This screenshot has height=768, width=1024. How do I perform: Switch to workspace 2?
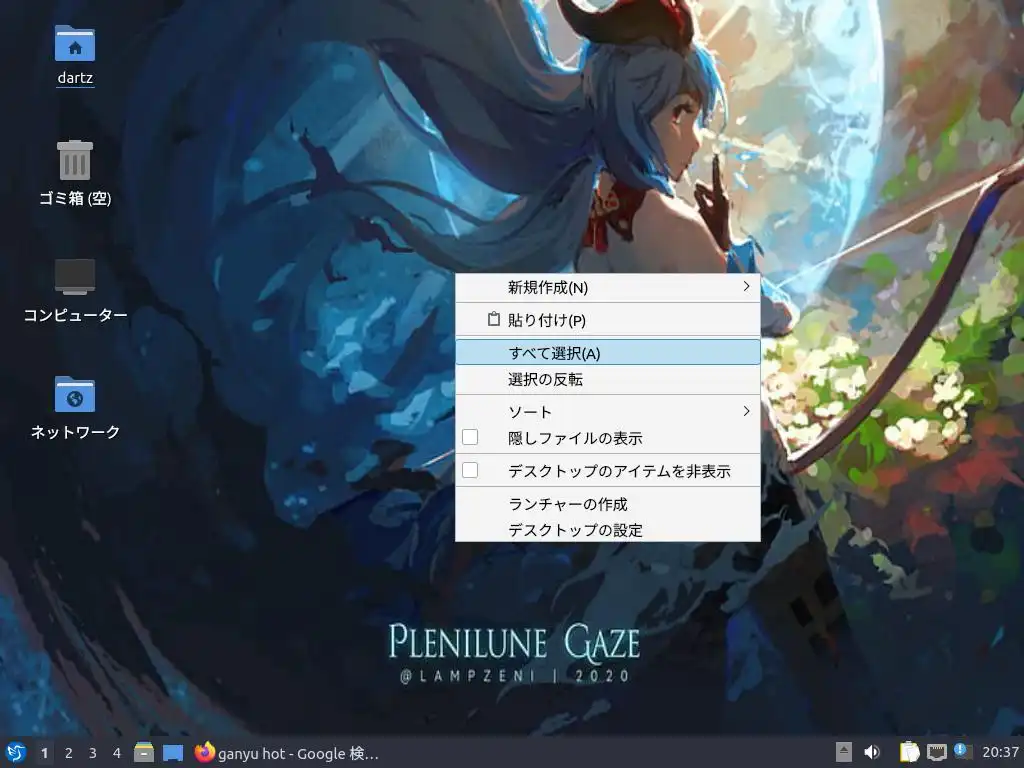tap(69, 753)
